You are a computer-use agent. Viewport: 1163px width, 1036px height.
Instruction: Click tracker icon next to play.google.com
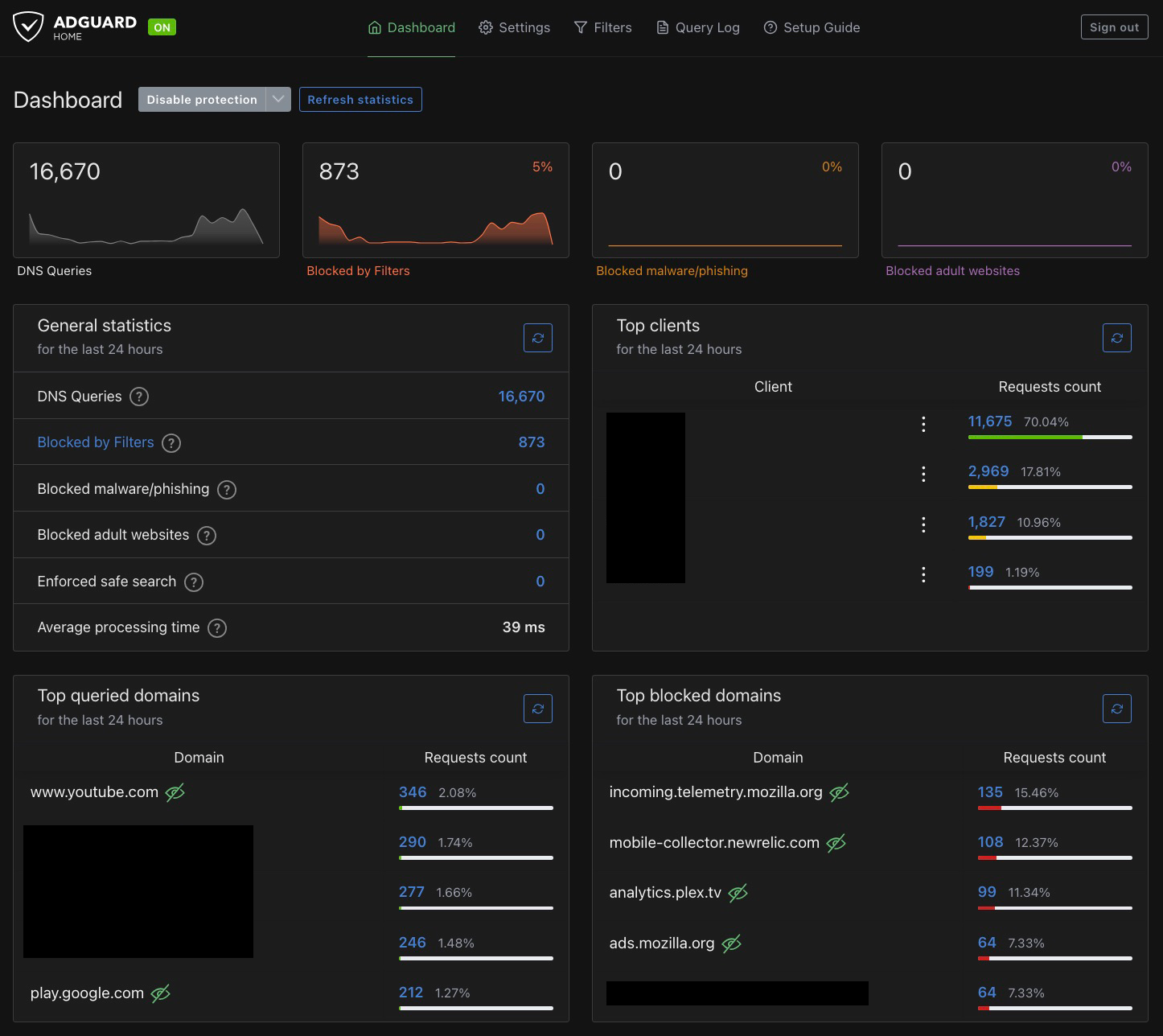coord(161,993)
